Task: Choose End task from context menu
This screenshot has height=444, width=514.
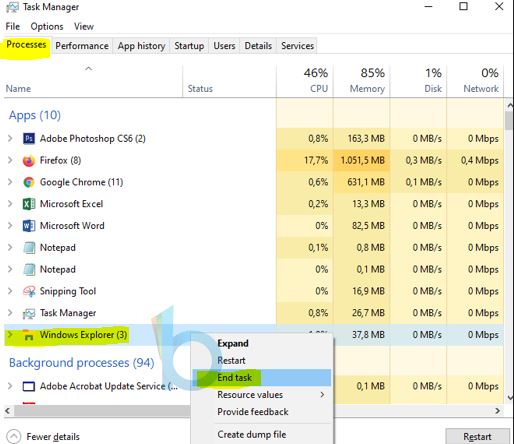Action: tap(262, 378)
